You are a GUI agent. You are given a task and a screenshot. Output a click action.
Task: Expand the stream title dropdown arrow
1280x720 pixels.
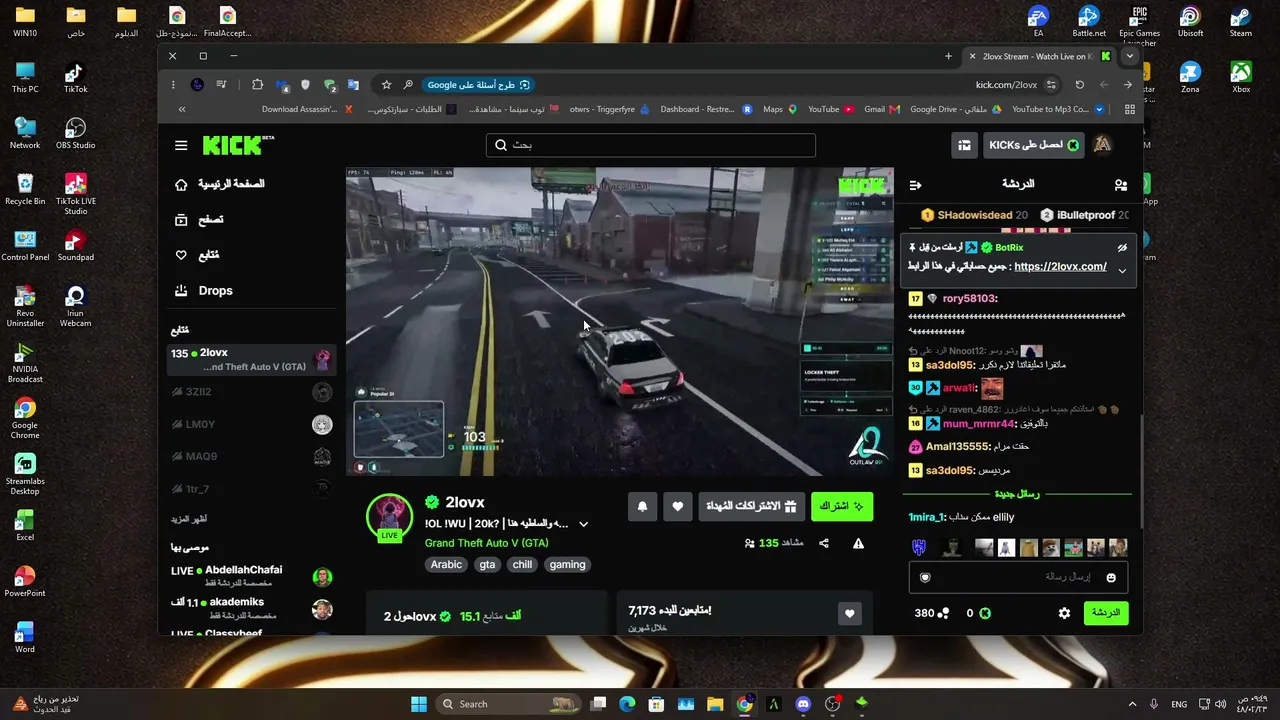tap(583, 524)
